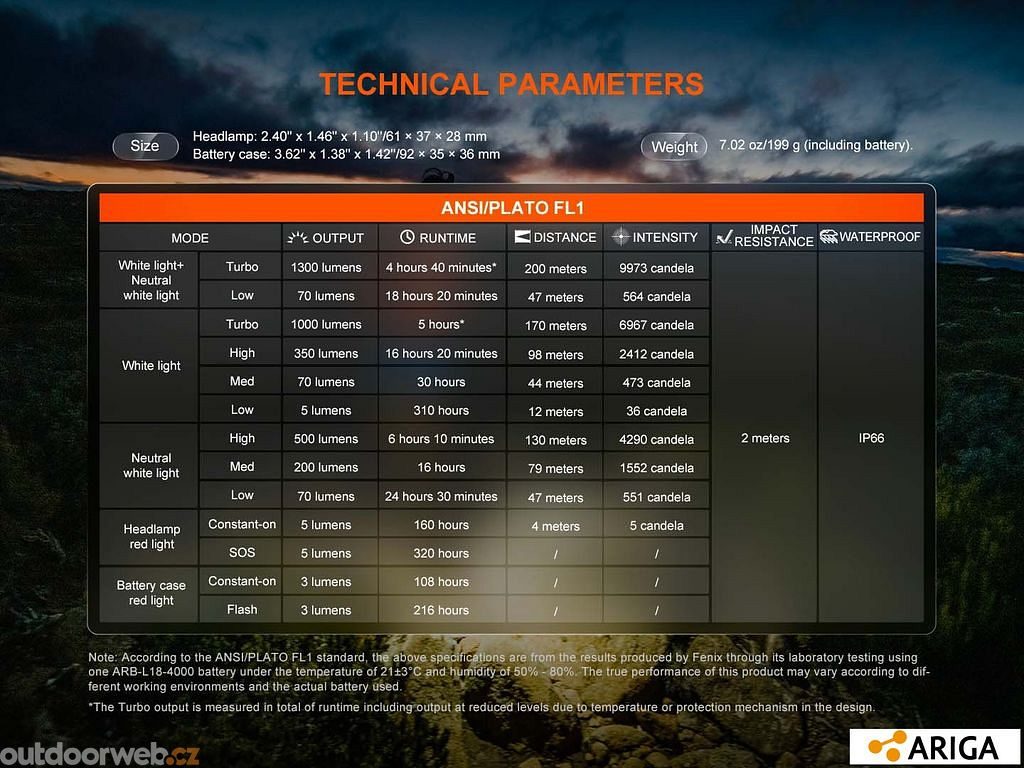This screenshot has height=768, width=1024.
Task: Click the DISTANCE beam icon
Action: 521,237
